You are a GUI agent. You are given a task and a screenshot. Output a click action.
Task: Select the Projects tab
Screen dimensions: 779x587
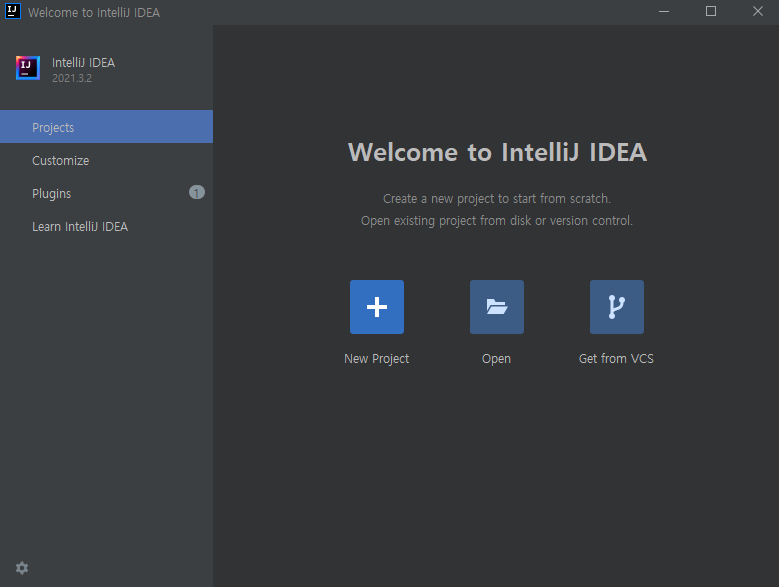106,127
